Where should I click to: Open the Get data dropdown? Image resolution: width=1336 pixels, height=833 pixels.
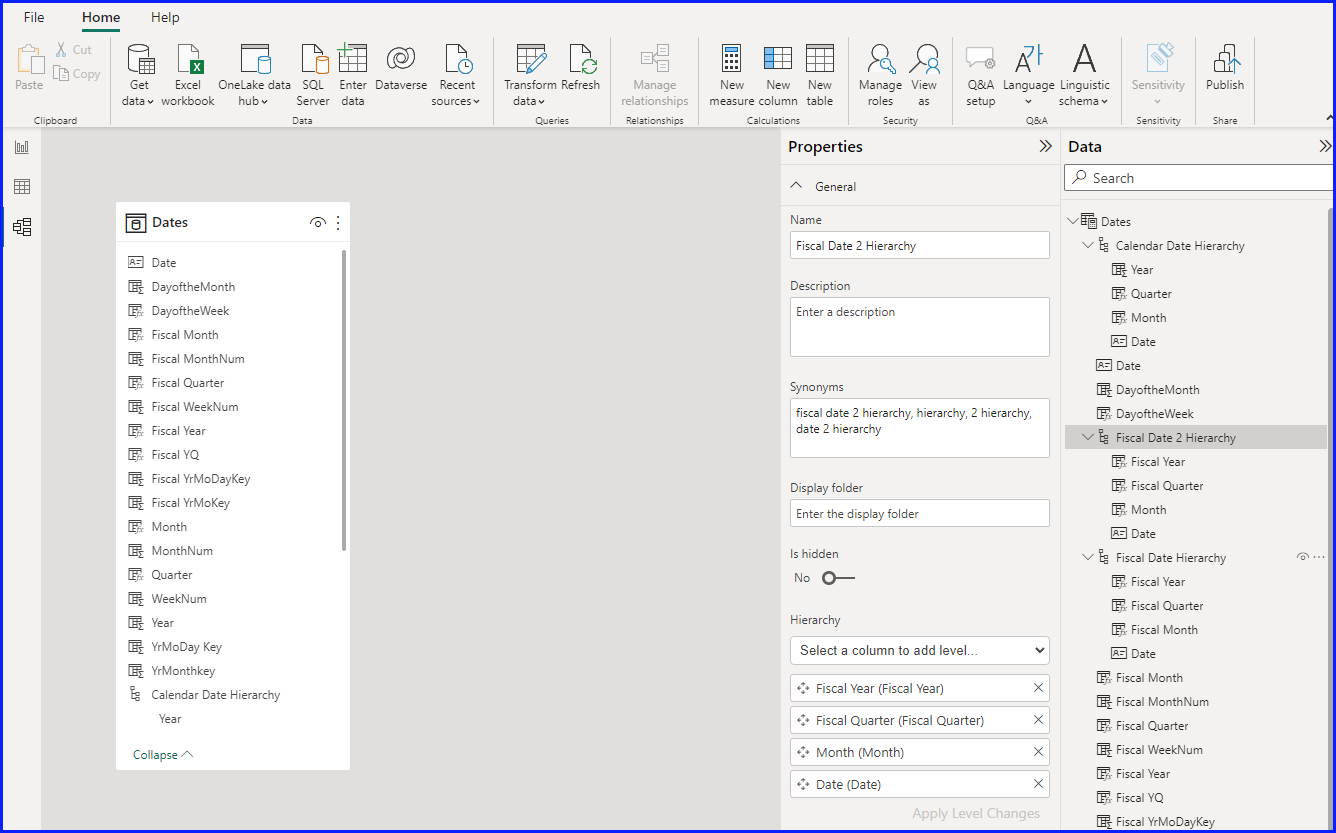pyautogui.click(x=139, y=76)
